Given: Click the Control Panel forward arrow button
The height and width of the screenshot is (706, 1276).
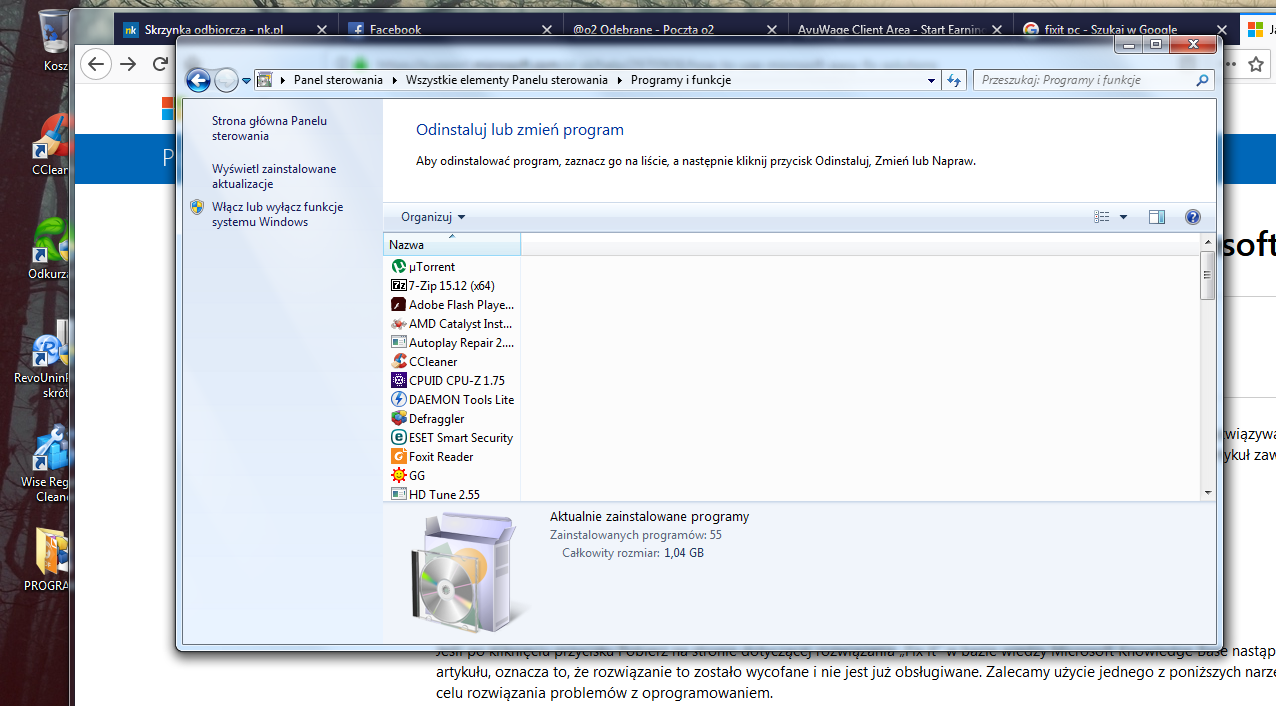Looking at the screenshot, I should [226, 81].
